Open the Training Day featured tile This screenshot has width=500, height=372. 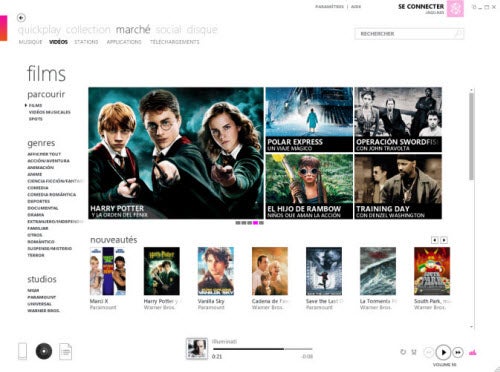click(398, 187)
